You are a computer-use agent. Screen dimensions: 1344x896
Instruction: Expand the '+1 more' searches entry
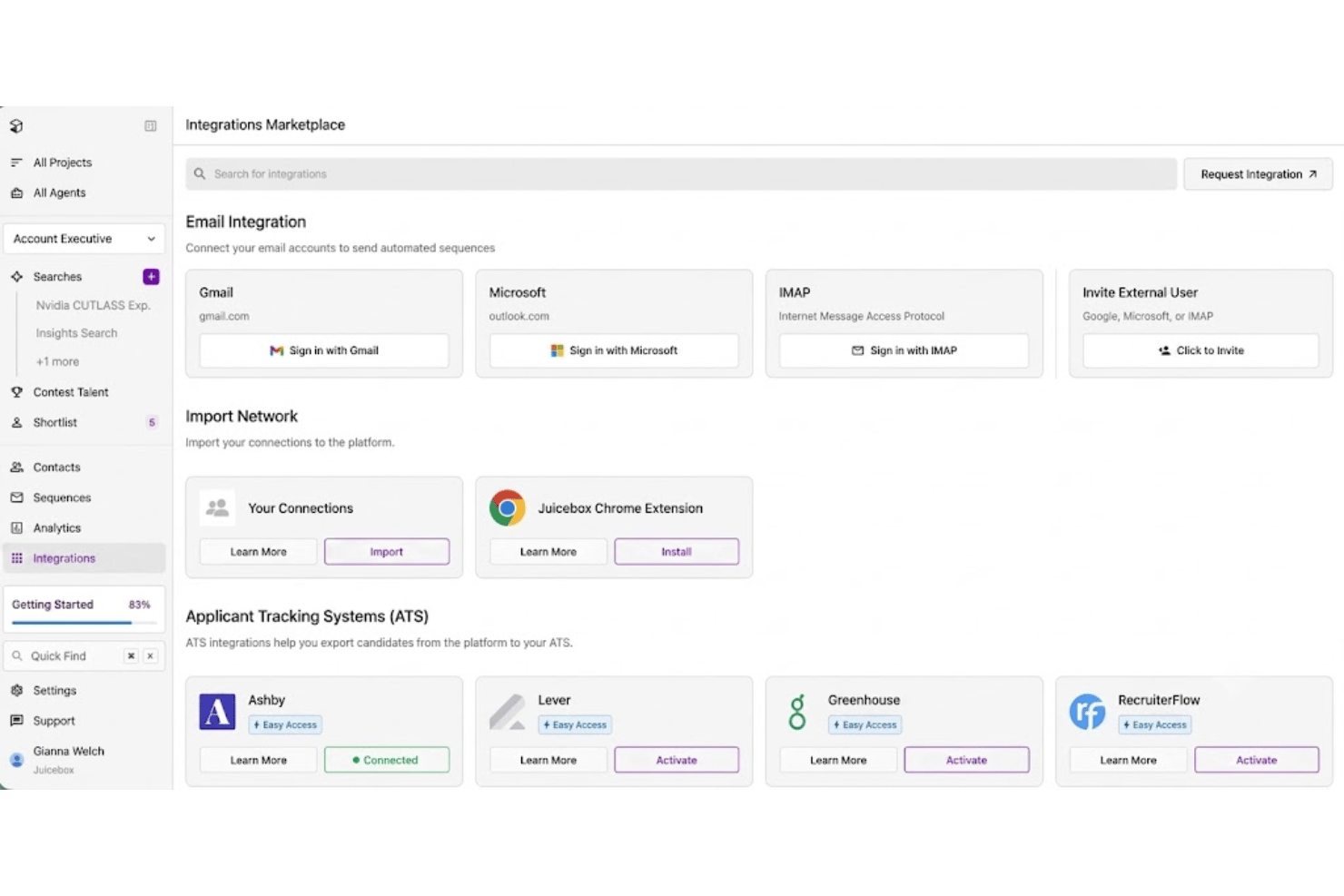click(57, 361)
